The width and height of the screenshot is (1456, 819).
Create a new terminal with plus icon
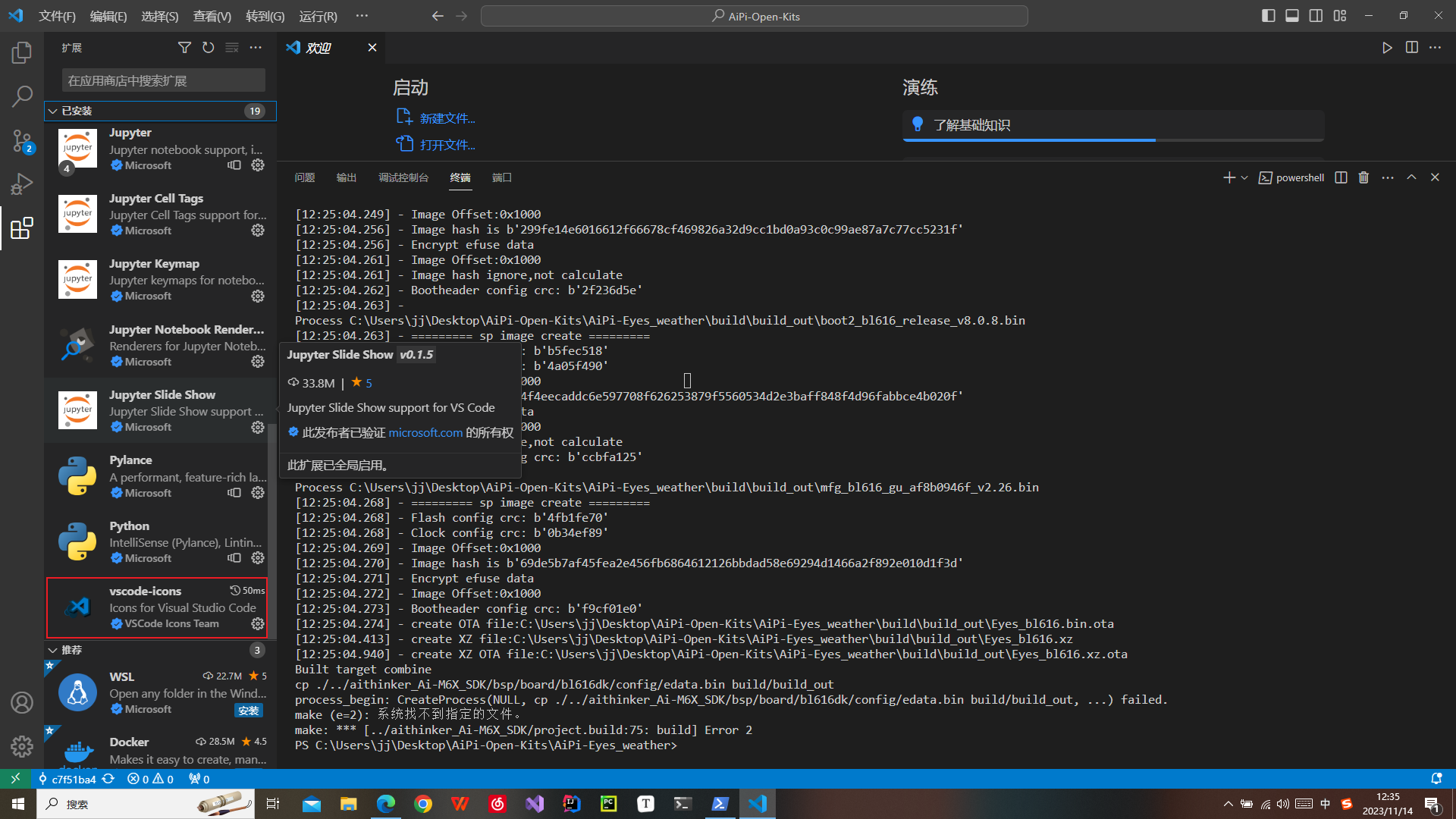(1228, 177)
